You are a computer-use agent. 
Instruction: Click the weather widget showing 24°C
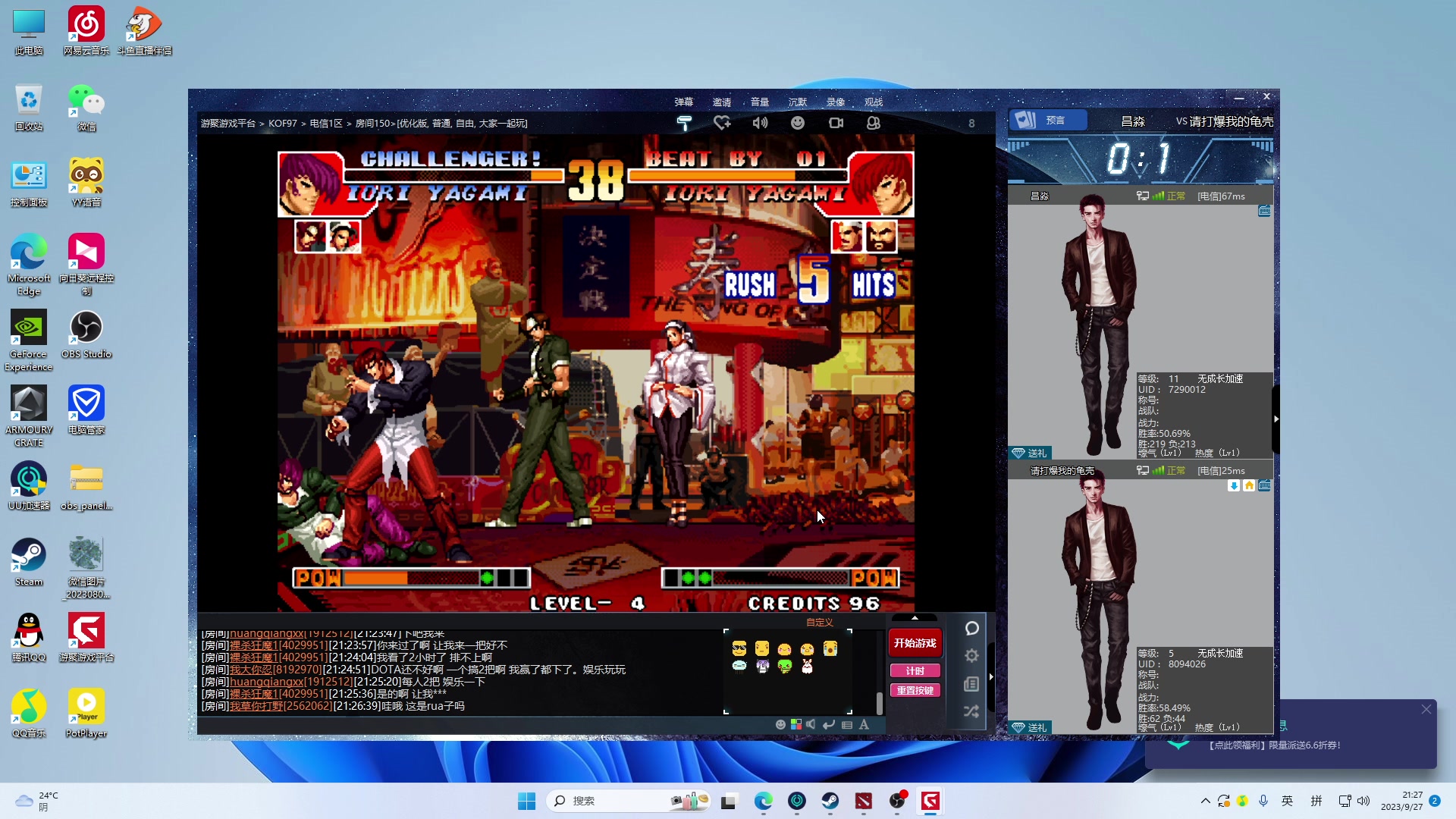coord(36,801)
